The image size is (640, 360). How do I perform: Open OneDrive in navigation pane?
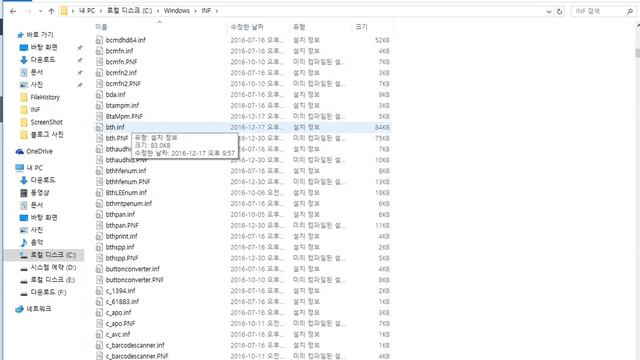39,151
